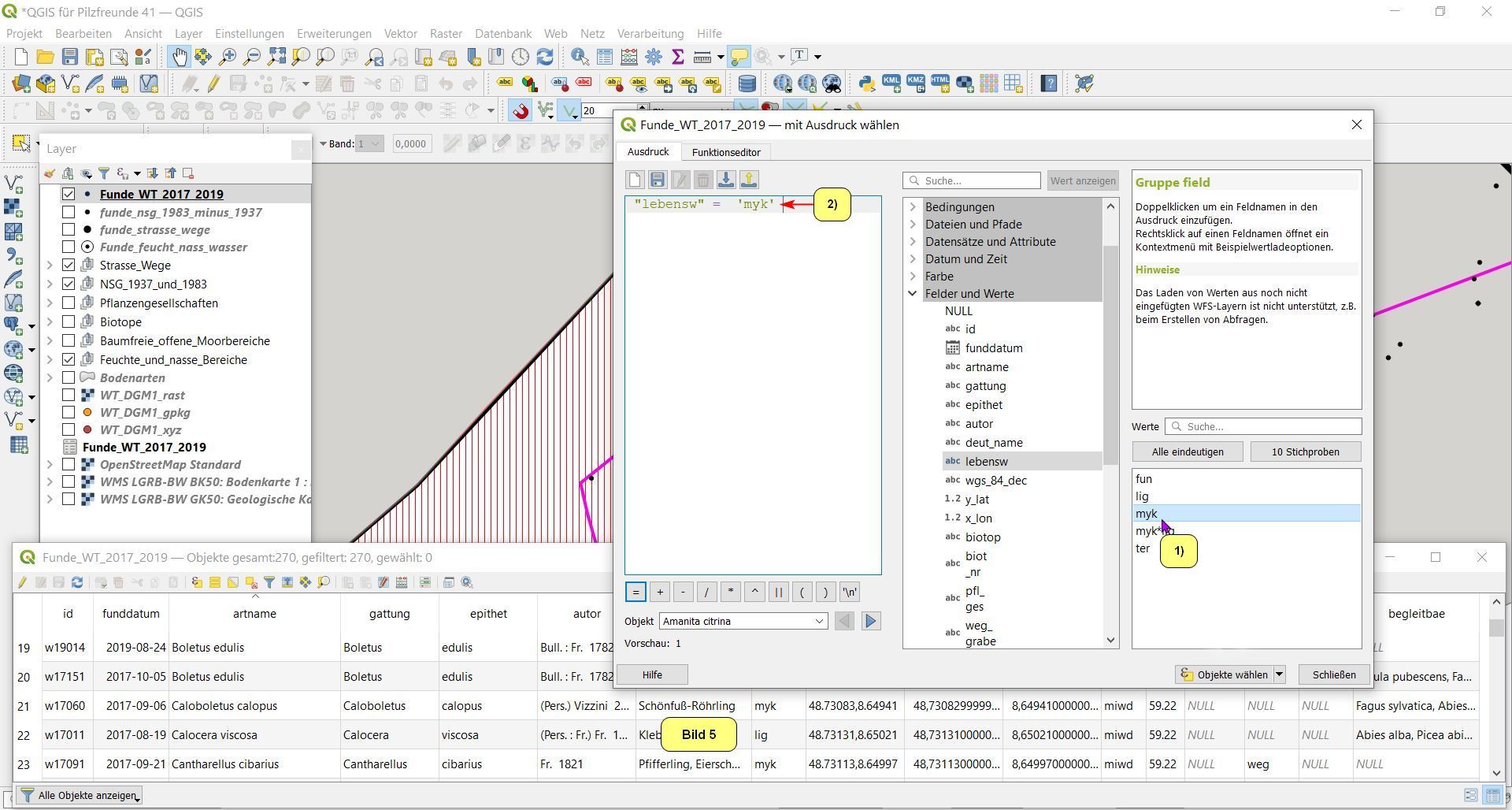The image size is (1512, 810).
Task: Select the Pan Map hand tool
Action: (180, 57)
